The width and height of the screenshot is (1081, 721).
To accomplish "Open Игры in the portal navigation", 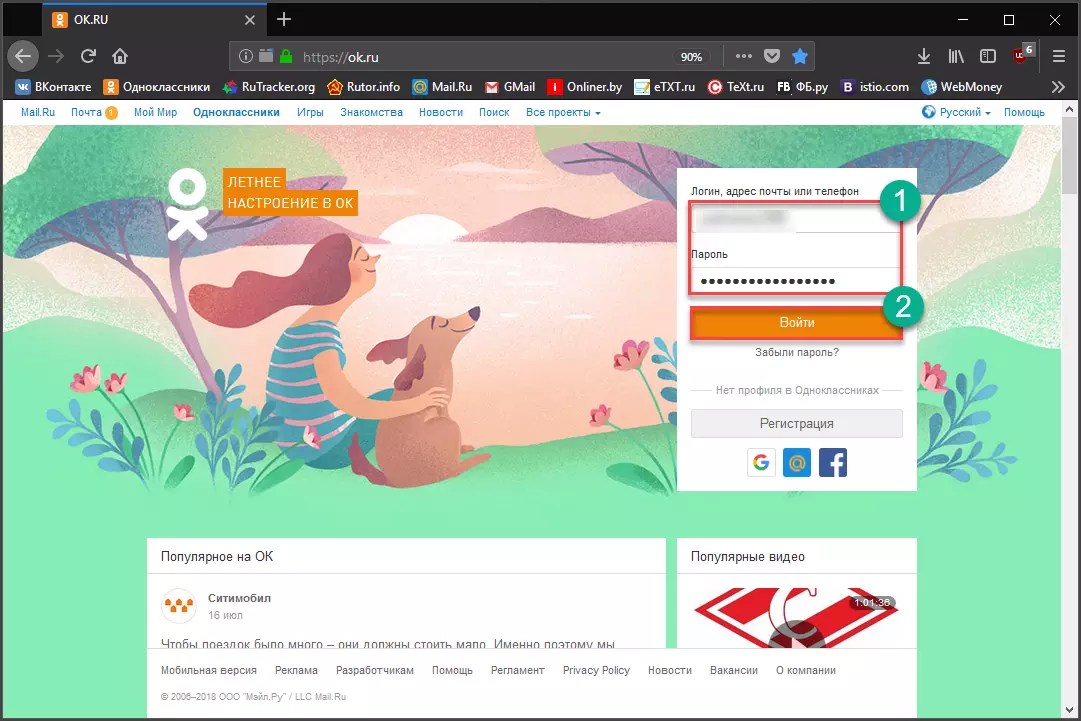I will (310, 112).
